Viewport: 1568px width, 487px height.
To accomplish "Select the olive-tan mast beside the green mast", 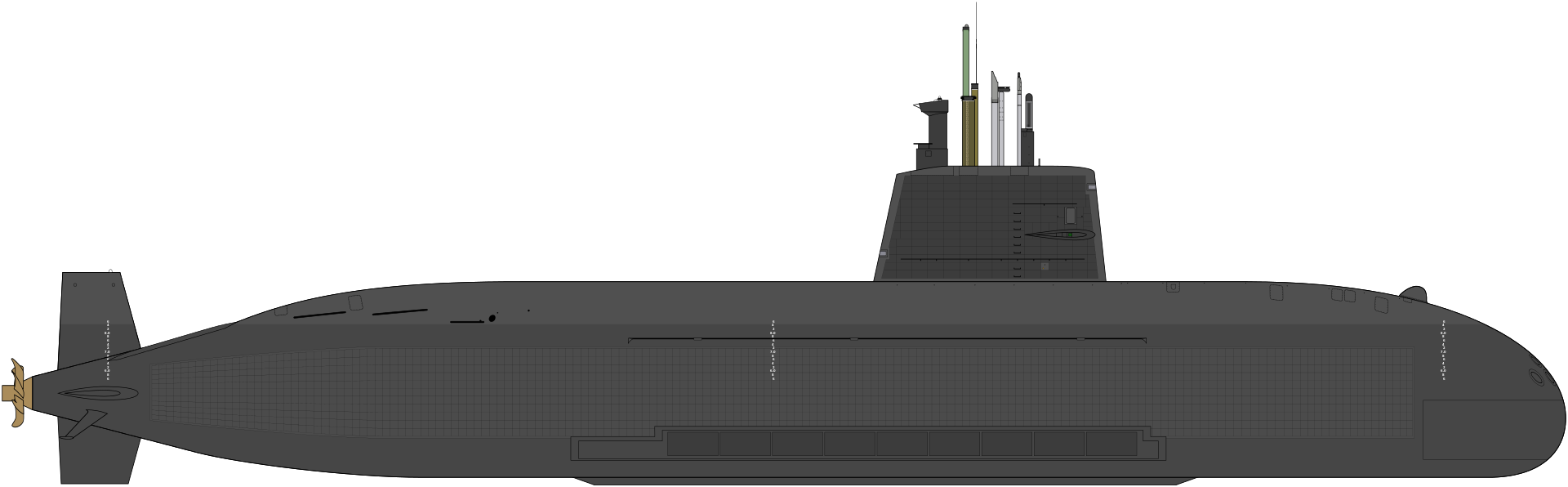I will pos(969,131).
